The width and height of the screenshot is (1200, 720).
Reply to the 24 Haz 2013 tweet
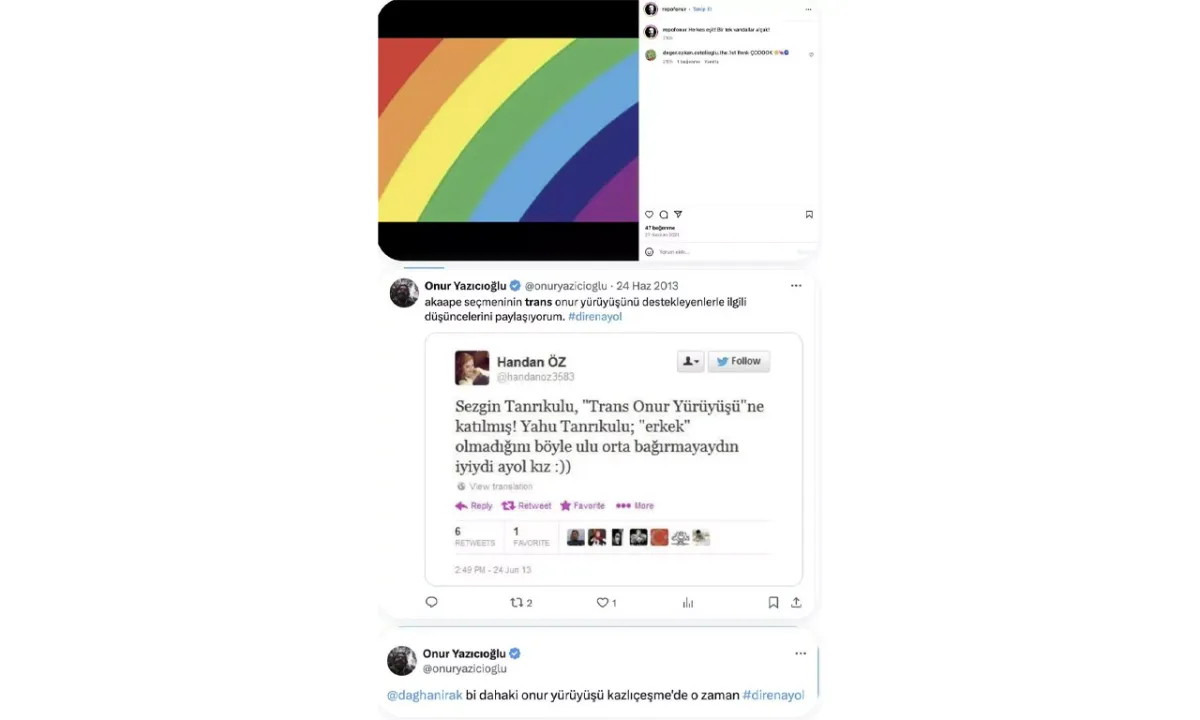point(432,602)
